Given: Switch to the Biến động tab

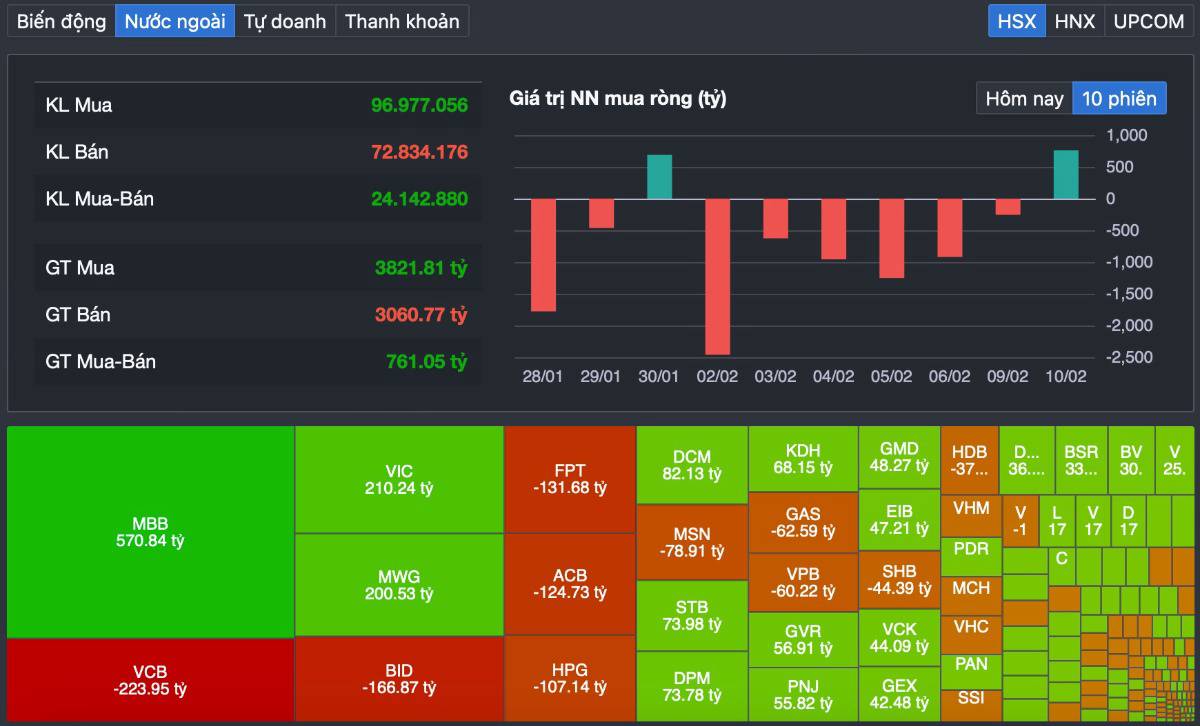Looking at the screenshot, I should pos(61,21).
